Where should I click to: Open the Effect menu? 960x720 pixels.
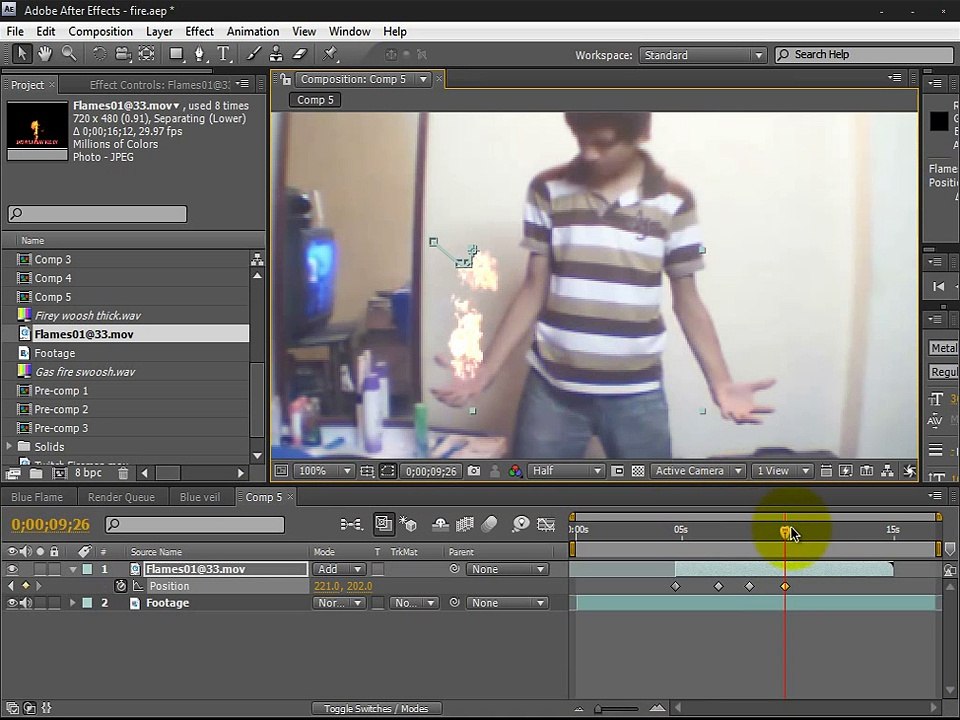tap(200, 31)
